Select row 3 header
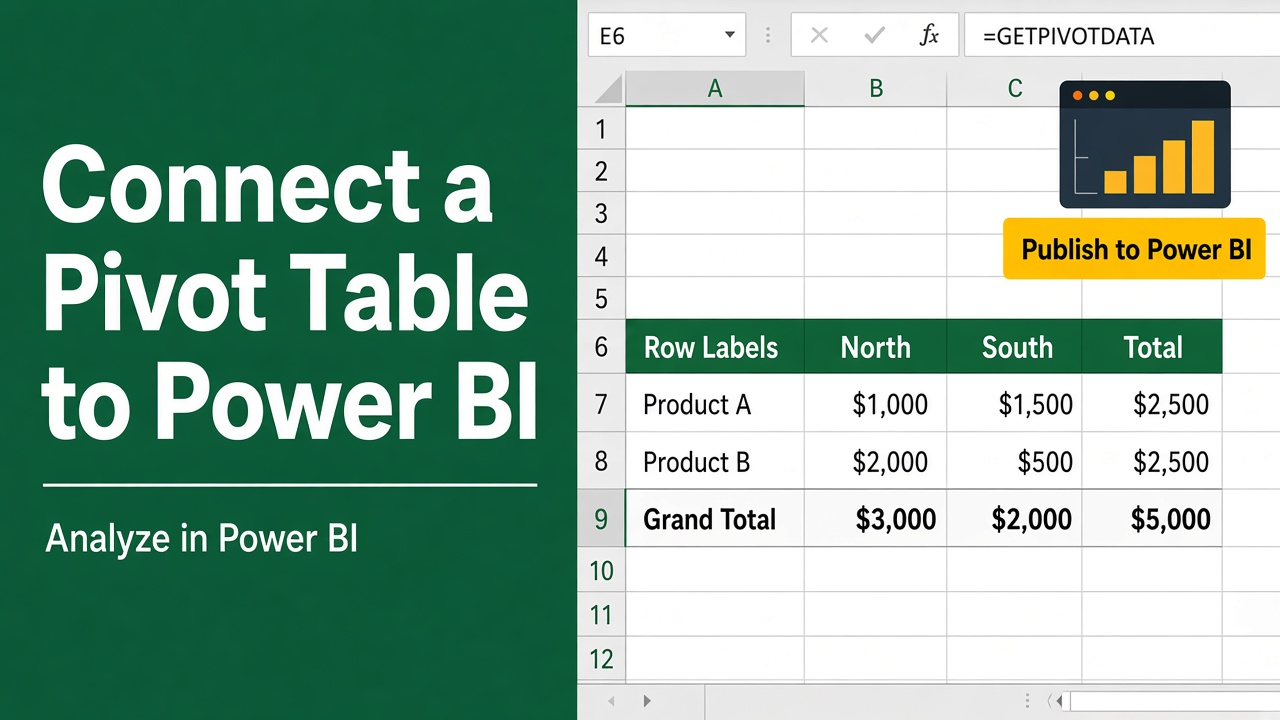 [601, 213]
